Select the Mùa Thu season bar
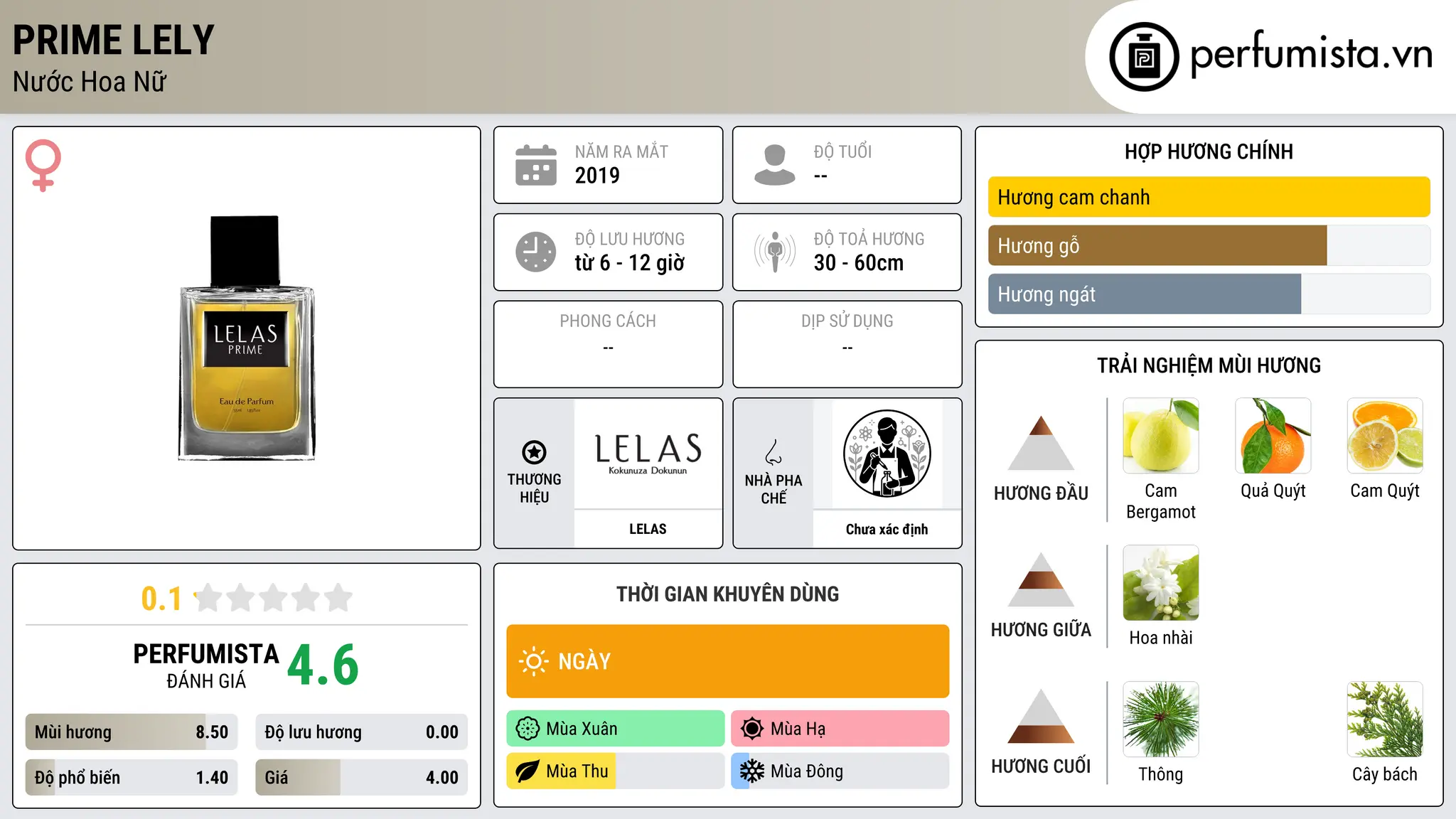 point(616,771)
